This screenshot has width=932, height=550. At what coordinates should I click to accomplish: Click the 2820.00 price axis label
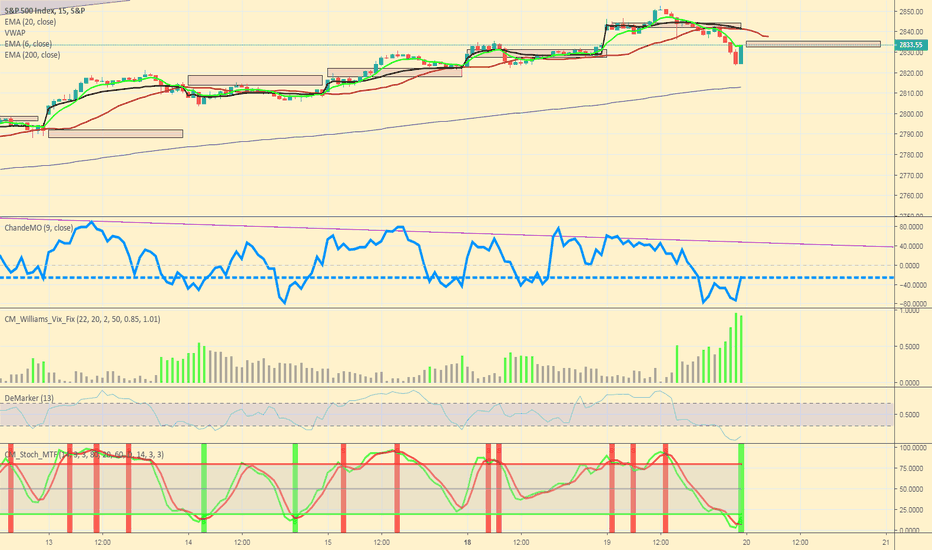click(911, 73)
